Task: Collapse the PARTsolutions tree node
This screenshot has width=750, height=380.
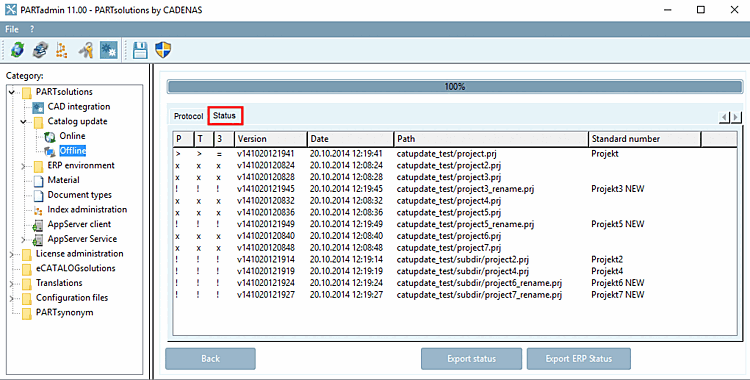Action: (x=12, y=92)
